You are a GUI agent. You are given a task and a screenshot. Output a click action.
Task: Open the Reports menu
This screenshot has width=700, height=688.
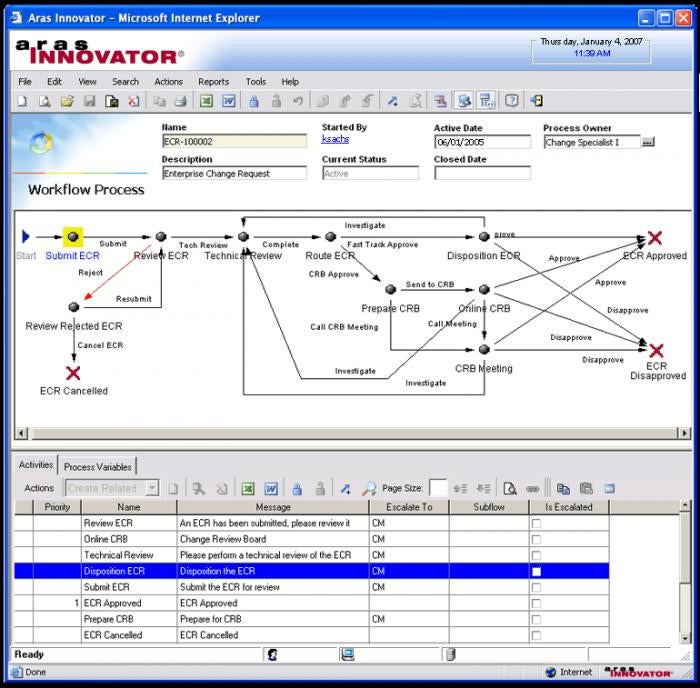pyautogui.click(x=213, y=82)
